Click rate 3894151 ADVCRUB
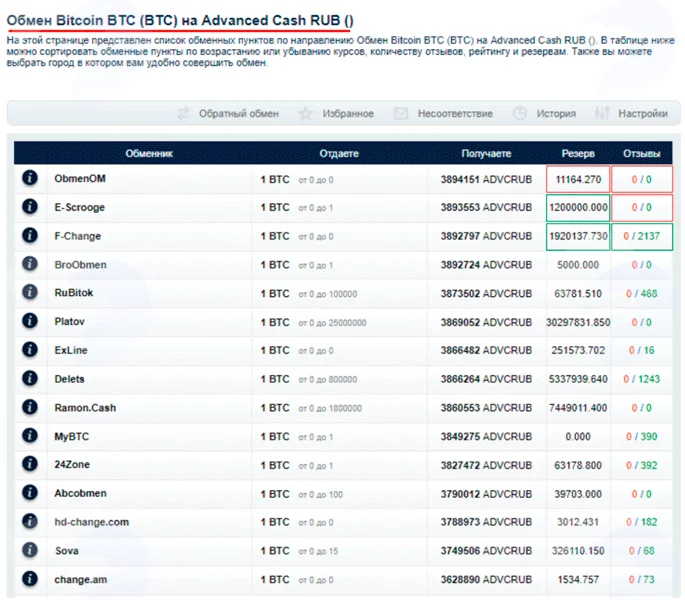 point(486,179)
